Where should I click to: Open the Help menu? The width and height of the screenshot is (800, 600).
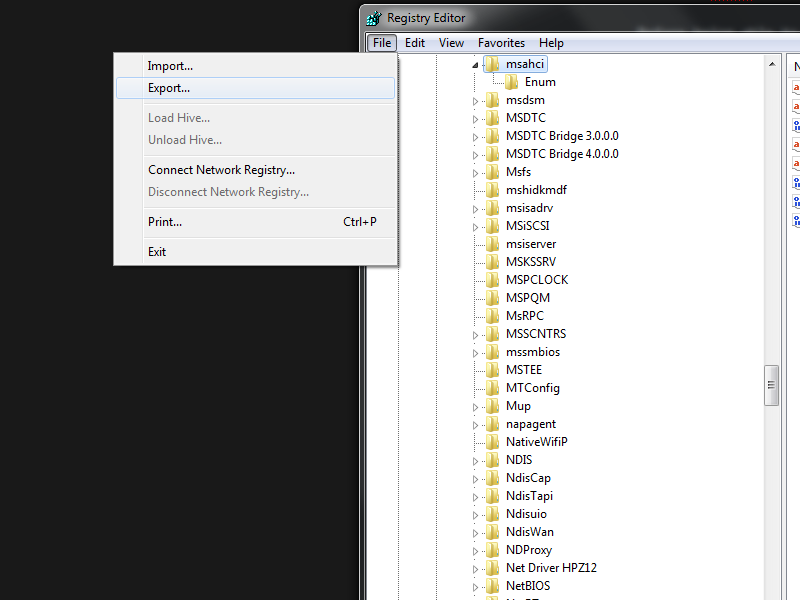(x=551, y=43)
